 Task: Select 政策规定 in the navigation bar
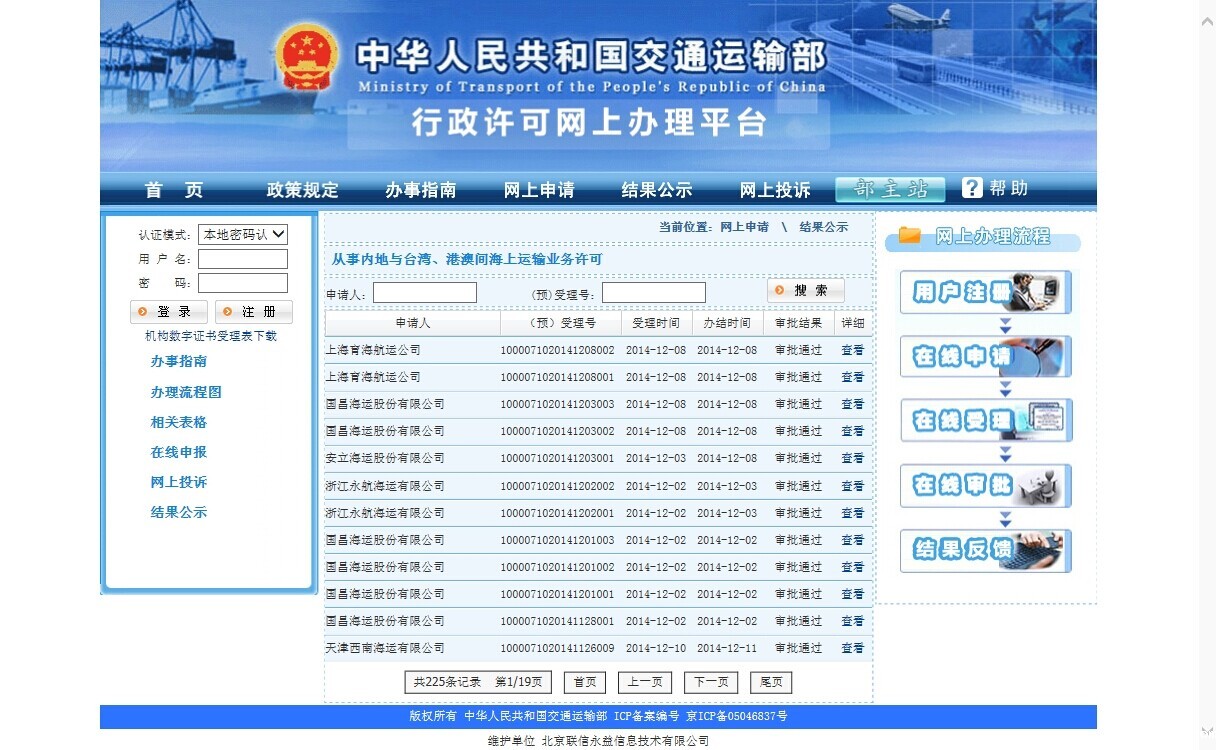point(302,190)
